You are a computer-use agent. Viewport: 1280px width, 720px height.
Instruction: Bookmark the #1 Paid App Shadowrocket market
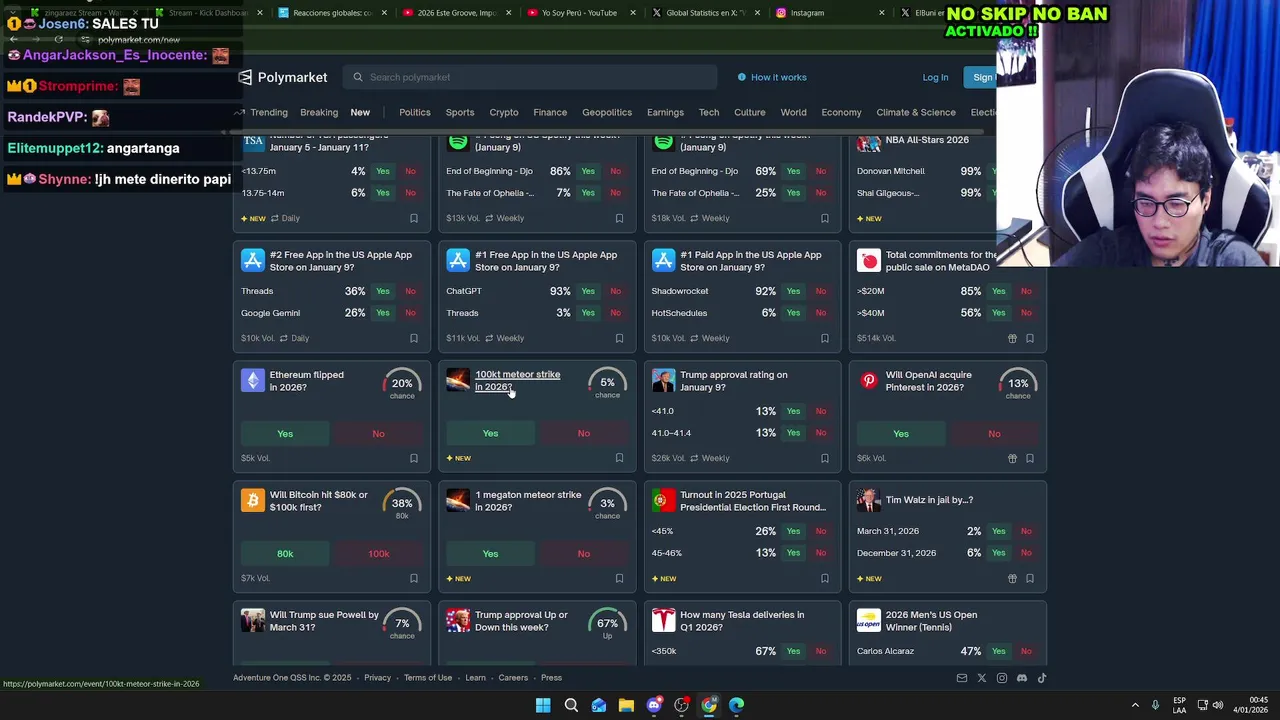825,338
